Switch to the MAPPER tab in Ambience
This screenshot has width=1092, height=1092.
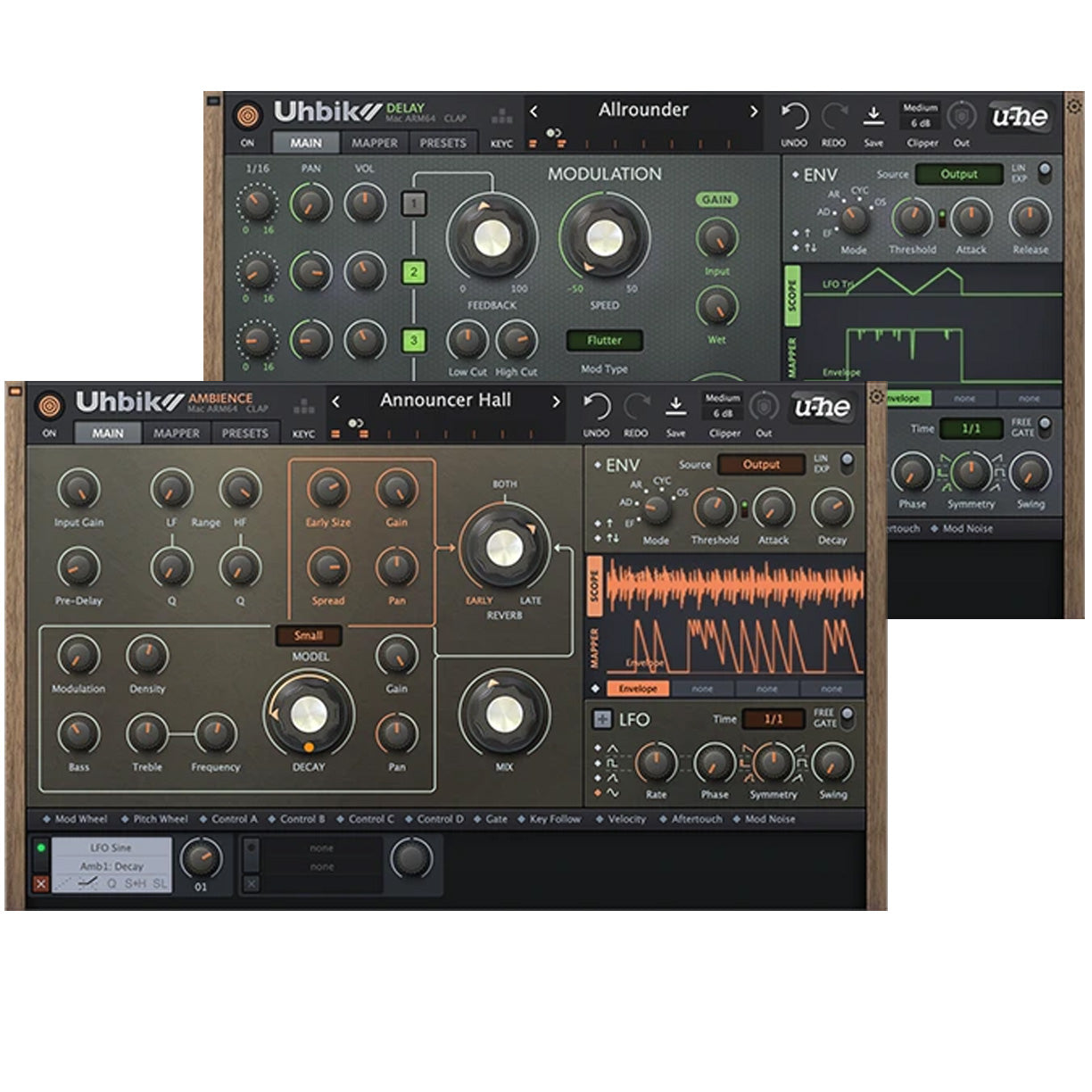(x=176, y=433)
